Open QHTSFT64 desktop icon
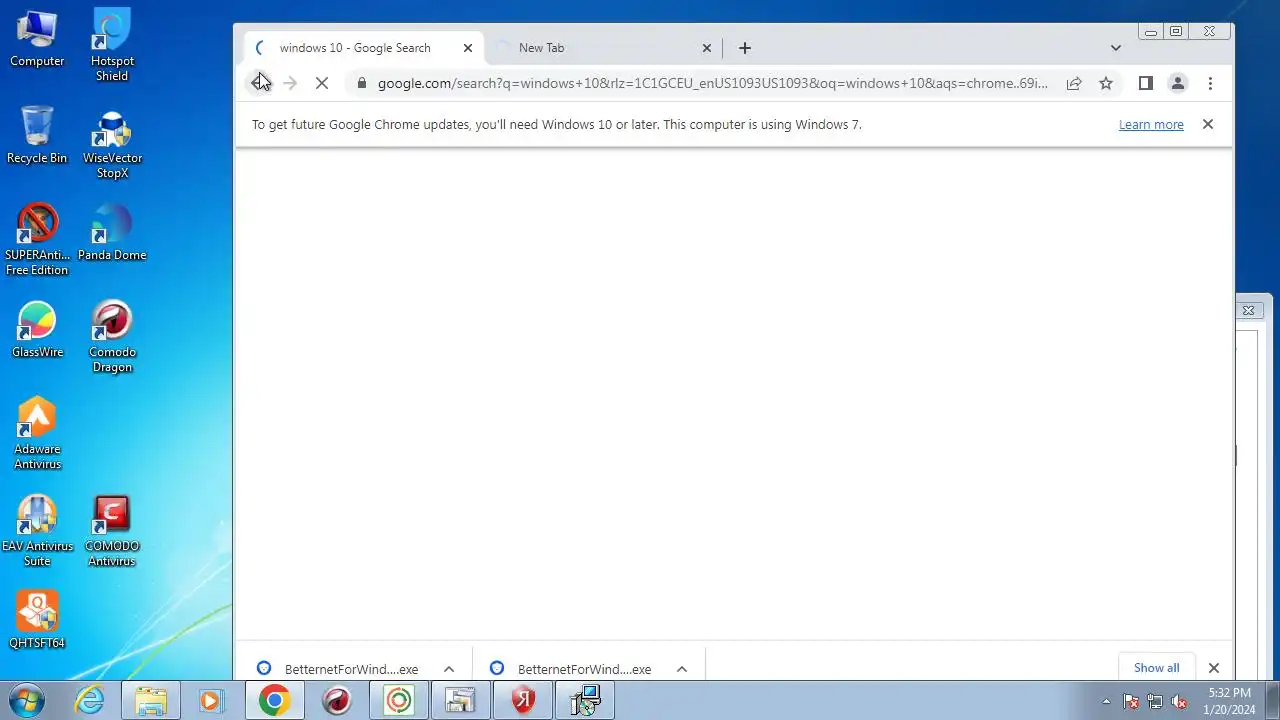The height and width of the screenshot is (720, 1280). (37, 620)
